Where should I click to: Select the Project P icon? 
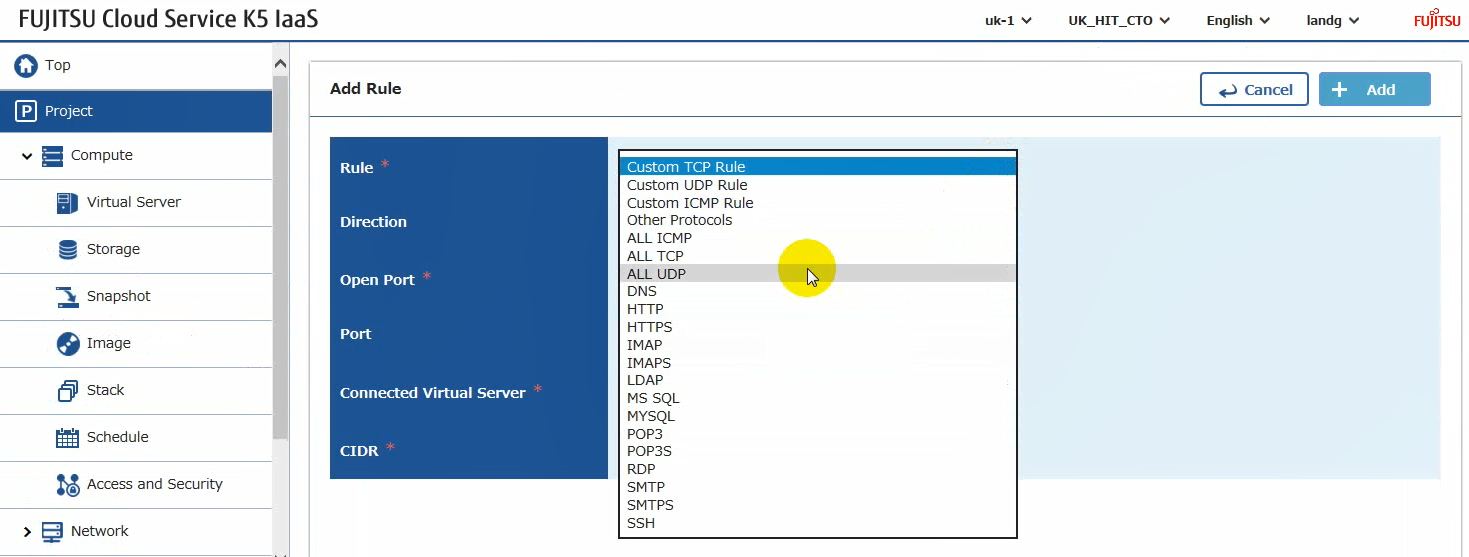(x=25, y=111)
